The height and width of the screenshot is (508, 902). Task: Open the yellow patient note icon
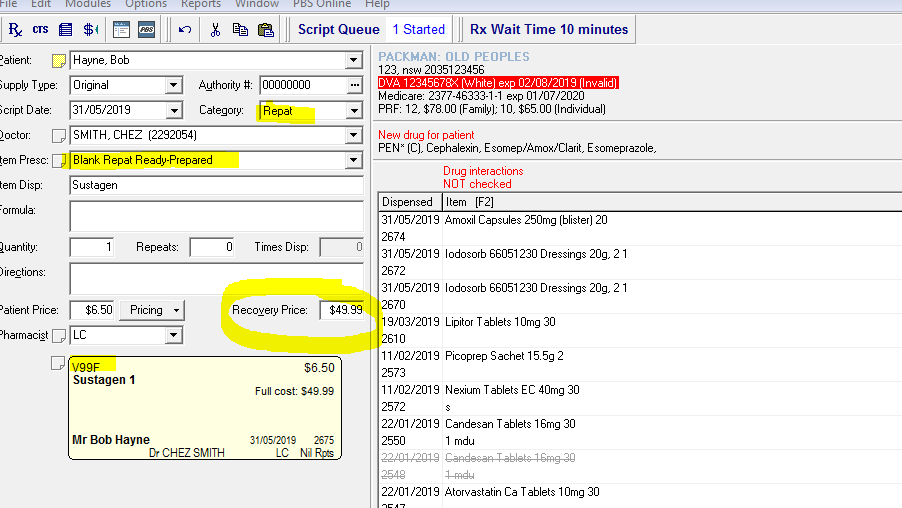point(59,61)
